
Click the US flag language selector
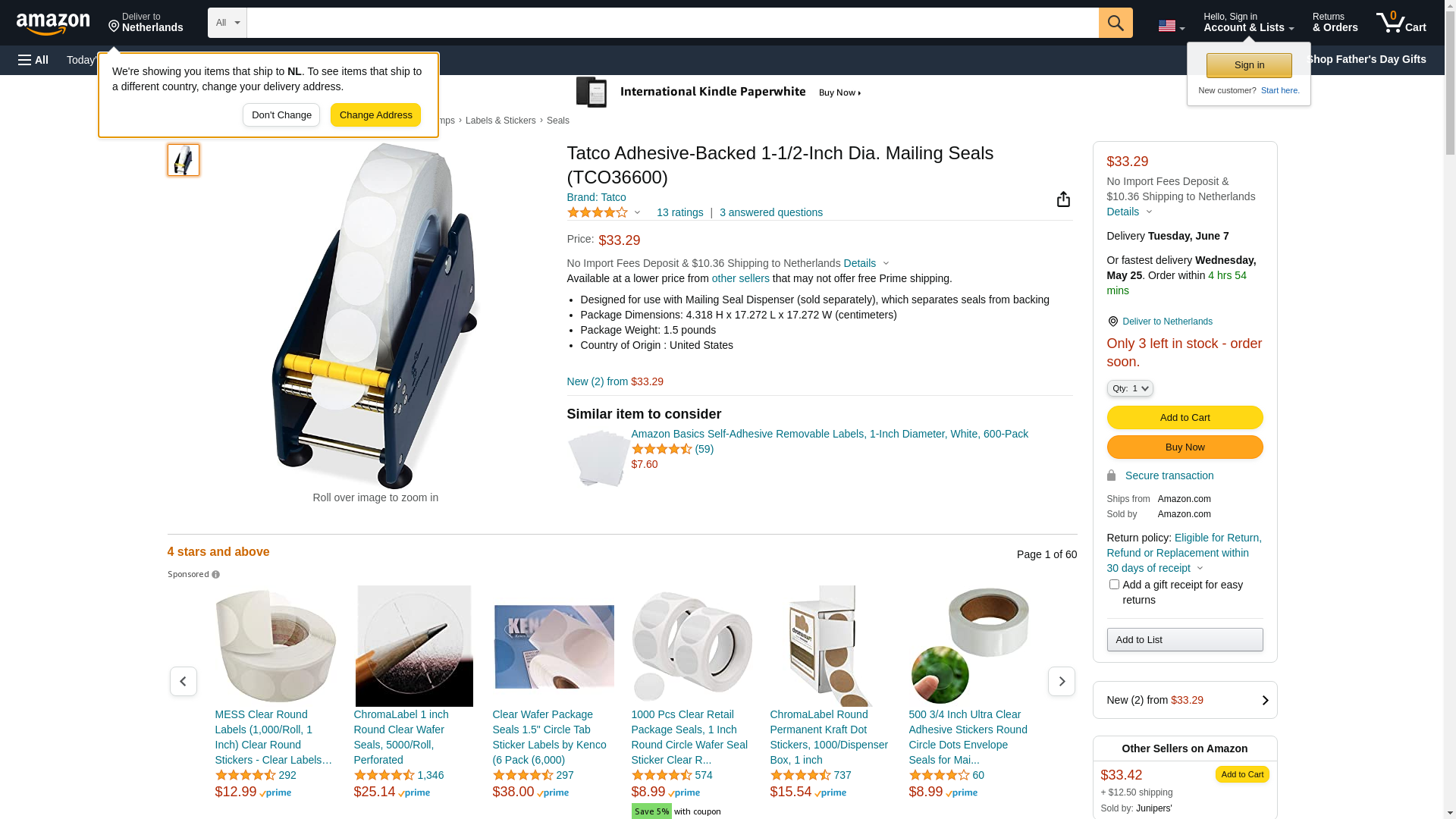pos(1171,26)
